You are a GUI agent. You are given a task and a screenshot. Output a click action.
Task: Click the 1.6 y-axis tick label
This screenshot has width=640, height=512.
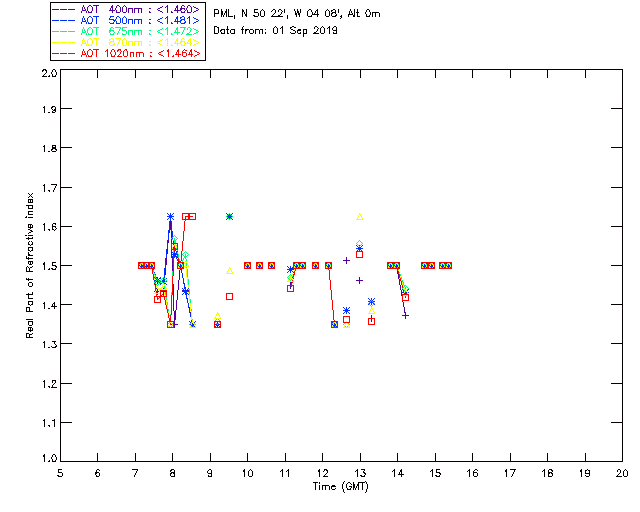[x=49, y=227]
